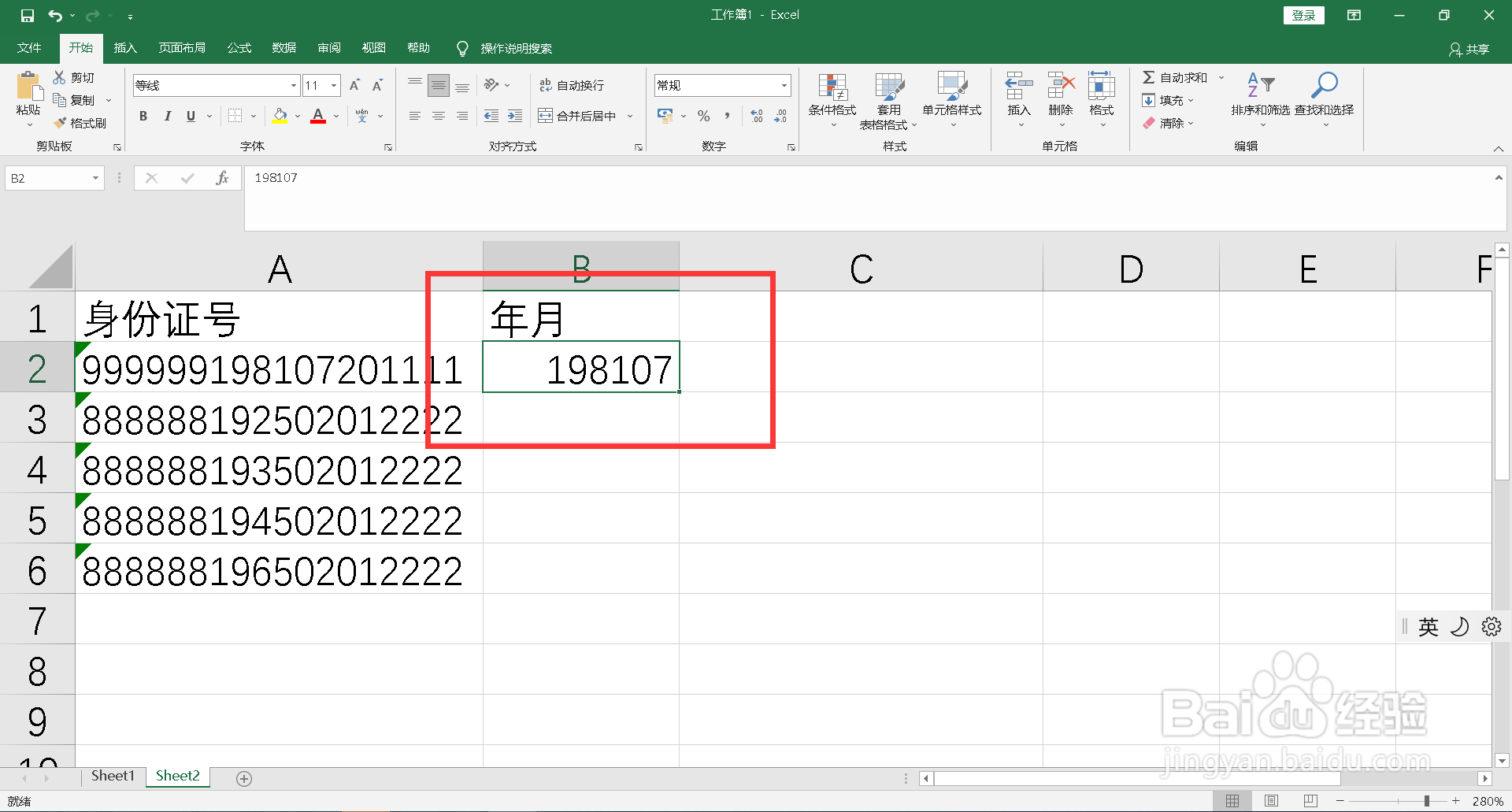Open Find and Select magnifier
Viewport: 1512px width, 812px height.
point(1324,100)
